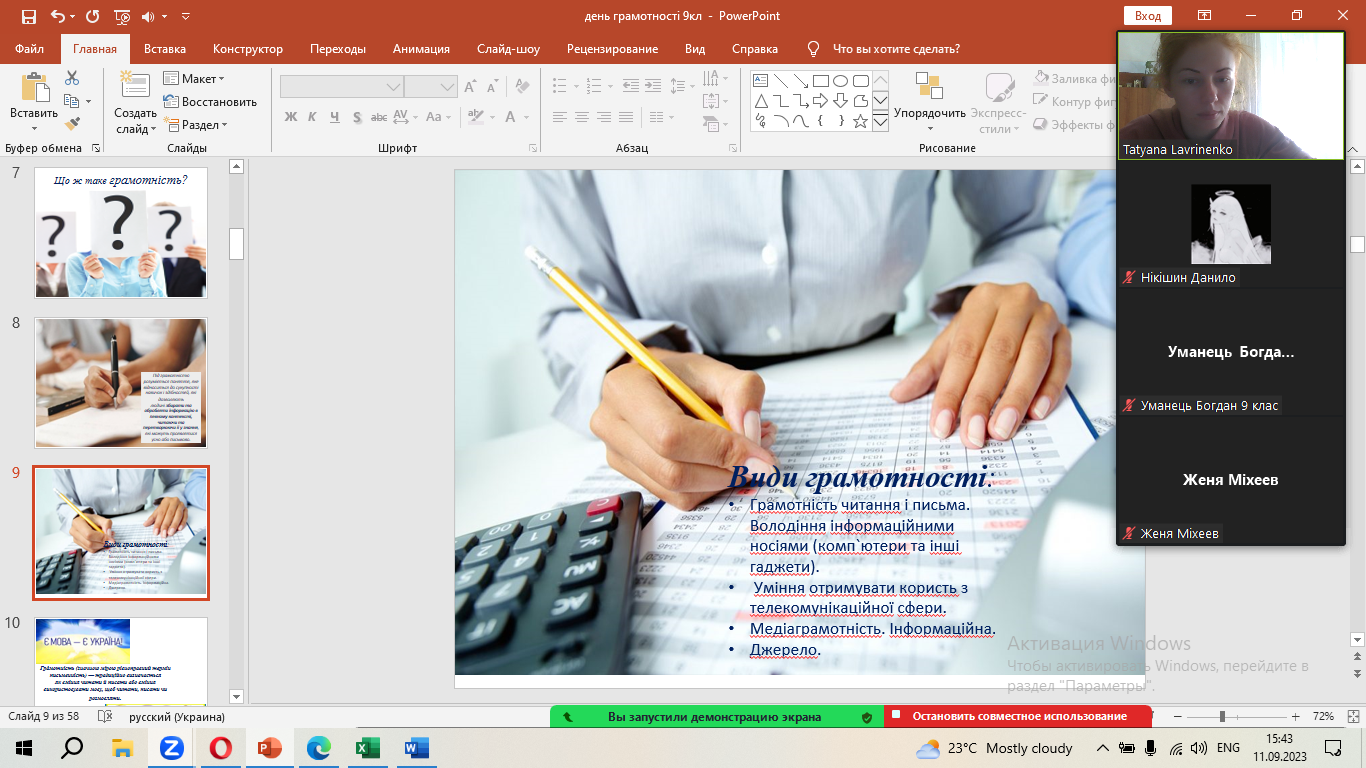Image resolution: width=1366 pixels, height=768 pixels.
Task: Open the Анимация ribbon tab
Action: (x=421, y=49)
